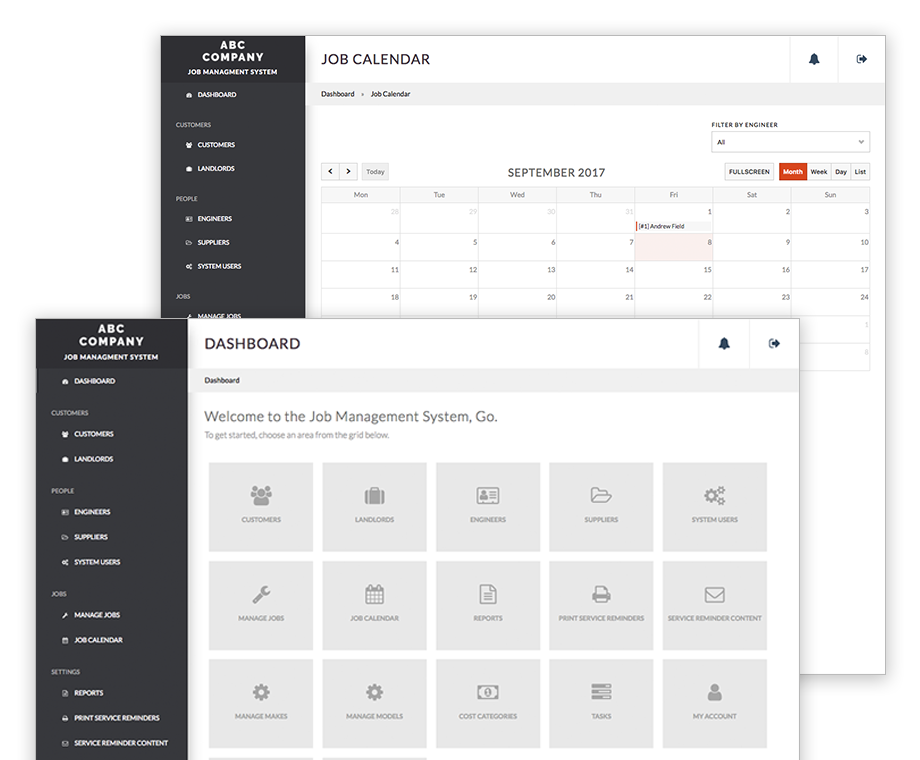Viewport: 920px width, 760px height.
Task: Select Job Calendar in front window sidebar
Action: pyautogui.click(x=98, y=640)
